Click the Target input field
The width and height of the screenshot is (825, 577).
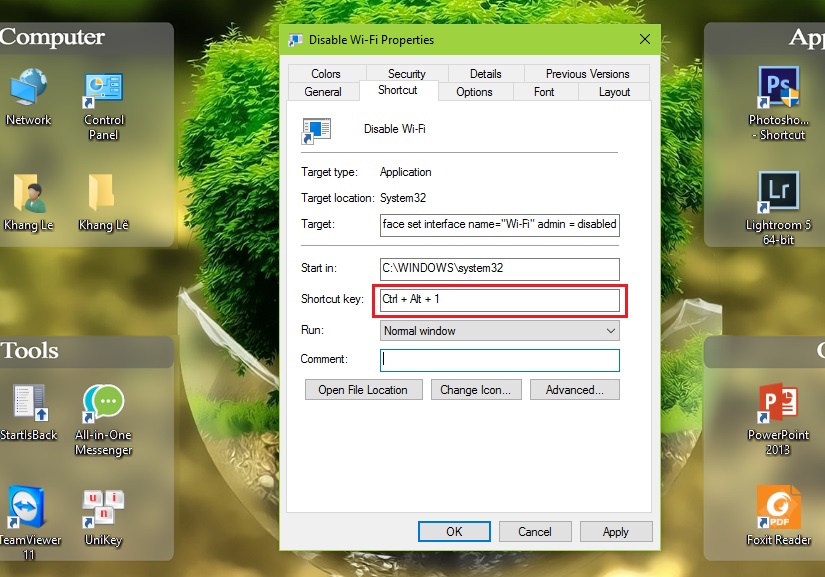pyautogui.click(x=499, y=225)
